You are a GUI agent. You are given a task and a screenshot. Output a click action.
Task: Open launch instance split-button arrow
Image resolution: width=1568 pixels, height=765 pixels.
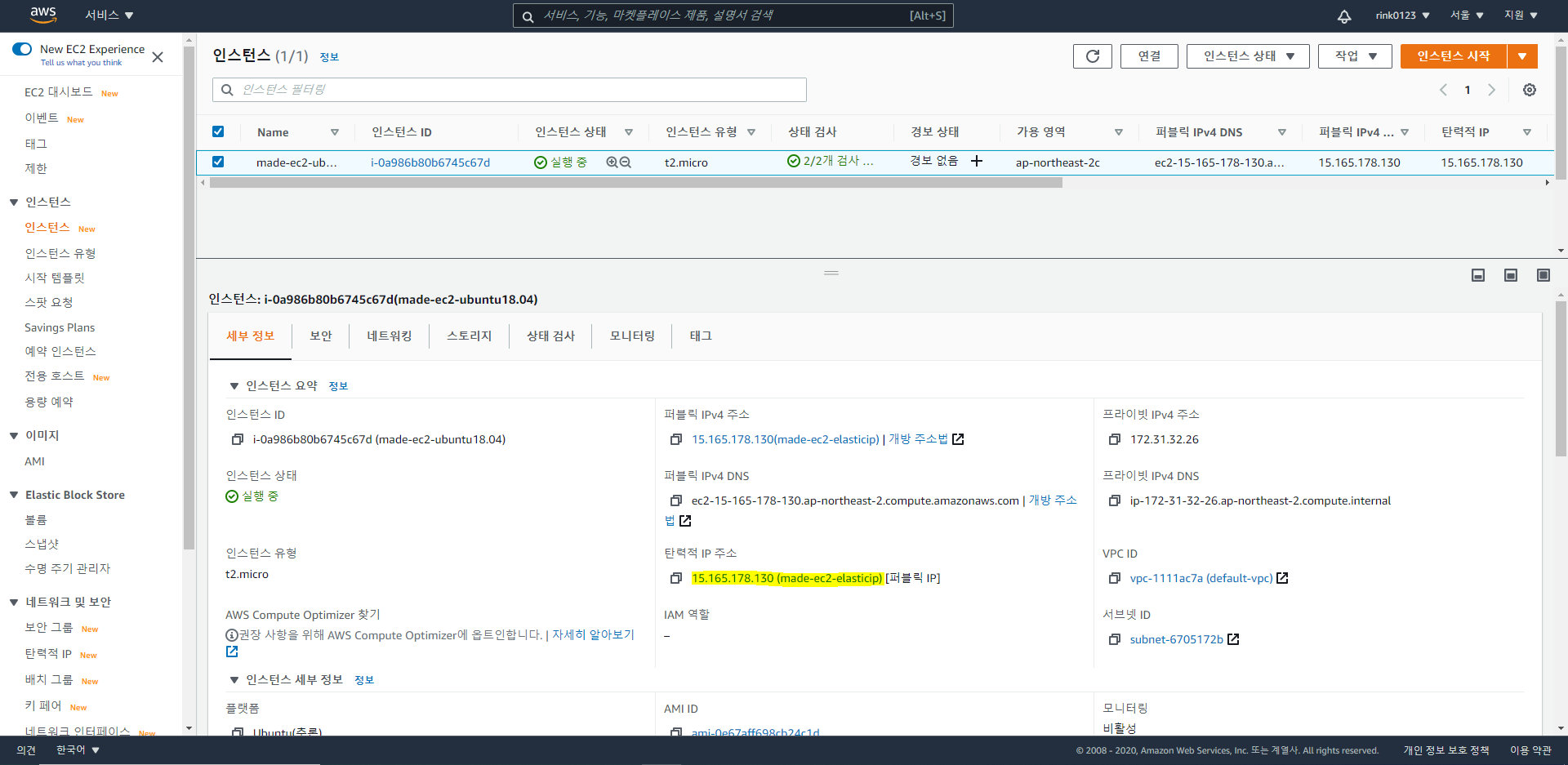point(1522,56)
